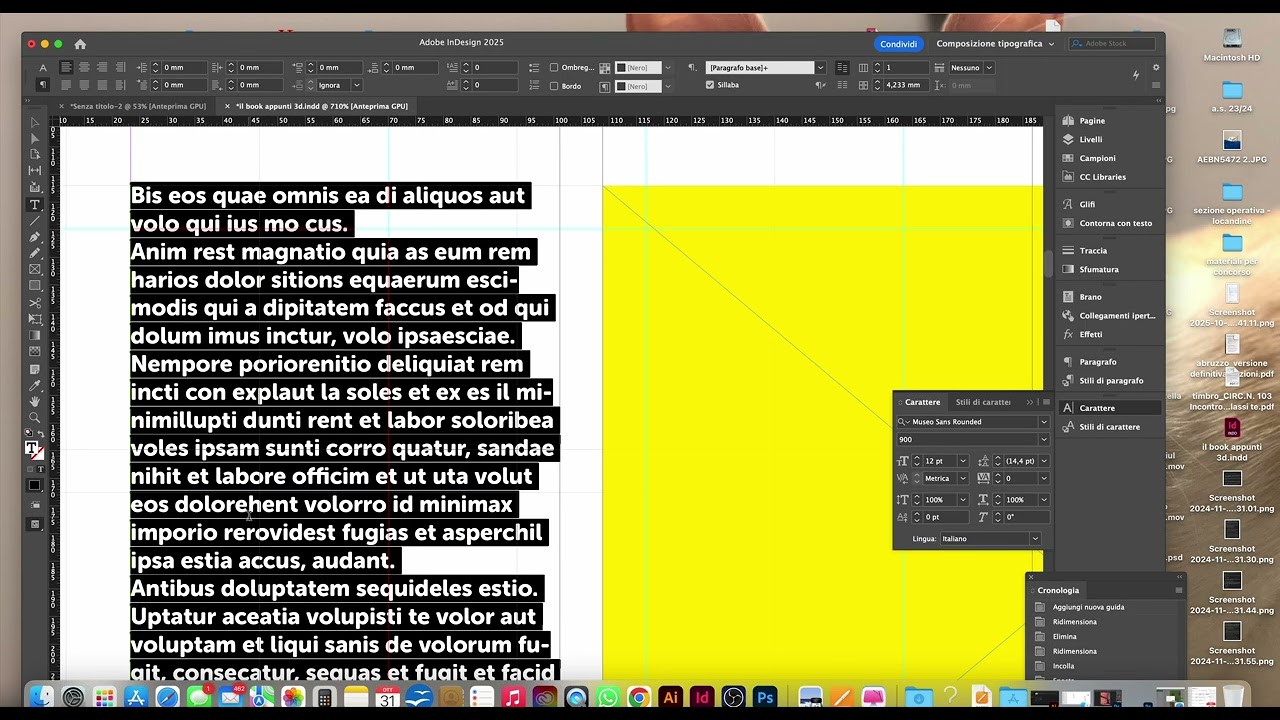Screen dimensions: 1280x720
Task: Select the Rectangle Frame tool
Action: [x=35, y=269]
